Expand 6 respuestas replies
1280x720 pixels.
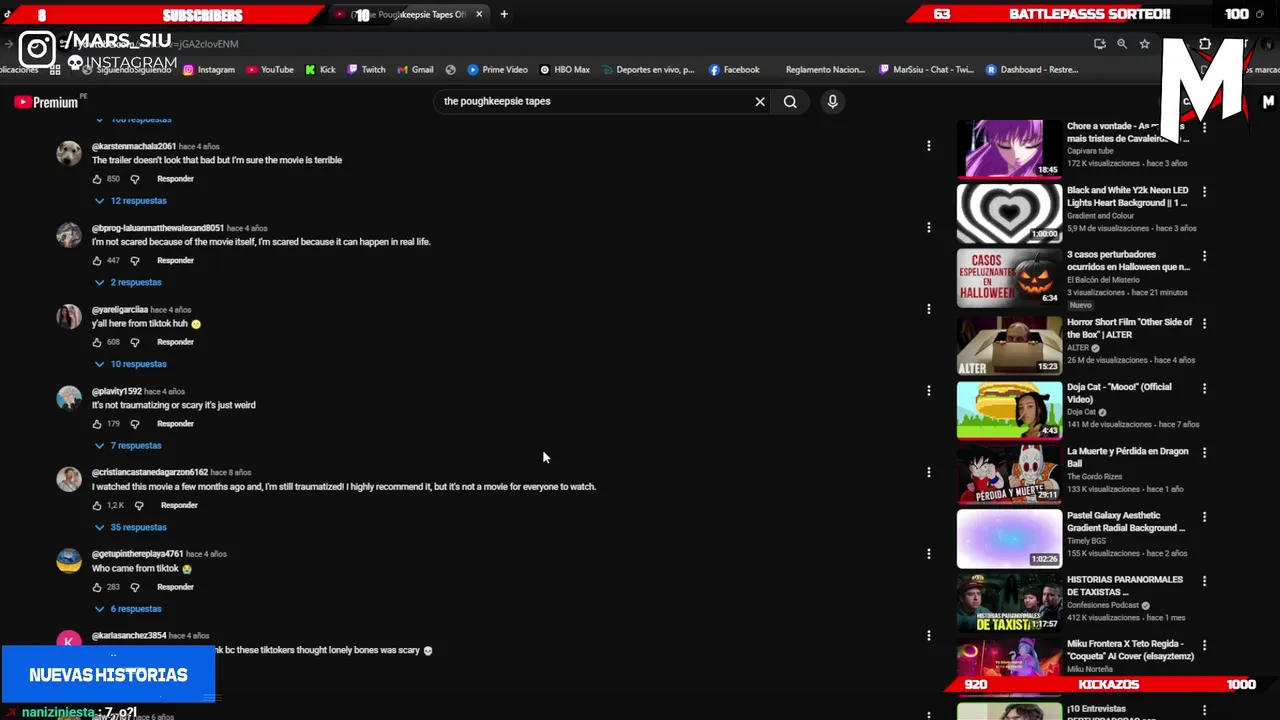[127, 609]
